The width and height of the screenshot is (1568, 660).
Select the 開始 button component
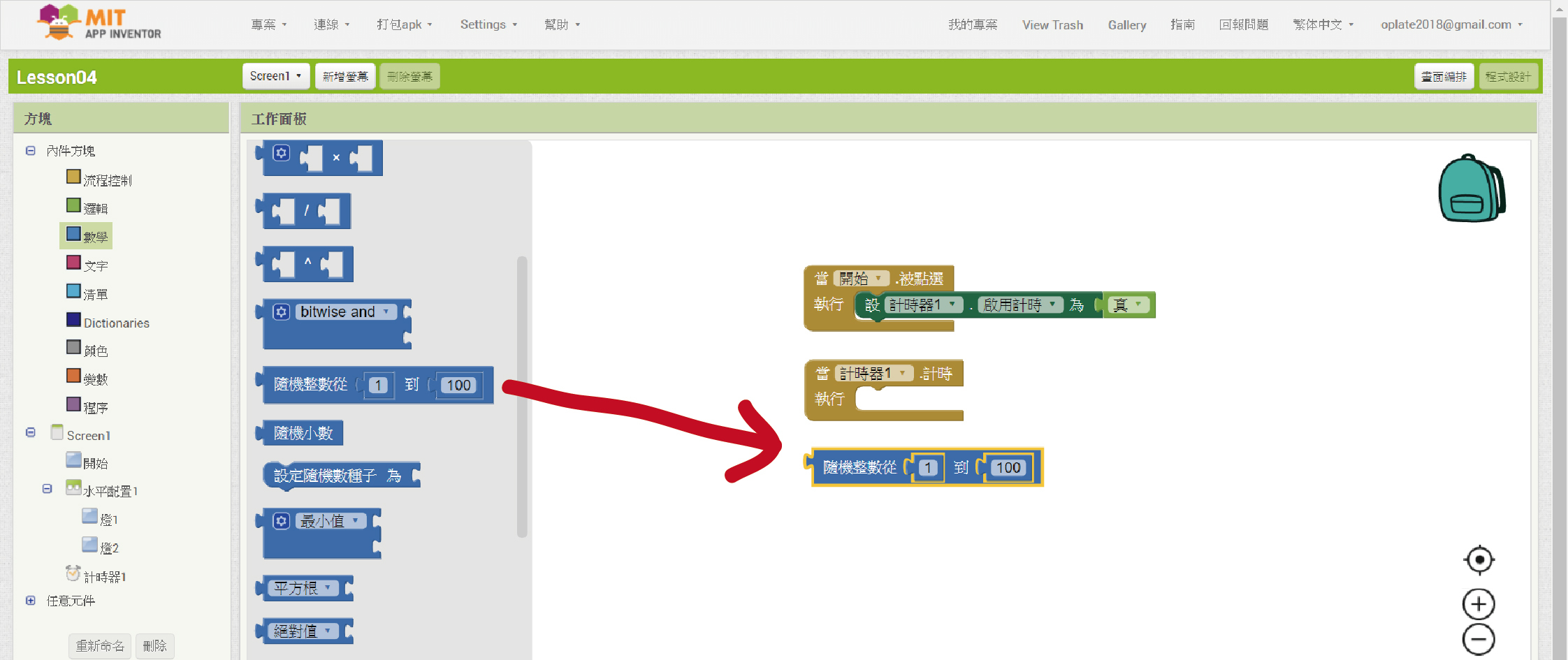(87, 462)
